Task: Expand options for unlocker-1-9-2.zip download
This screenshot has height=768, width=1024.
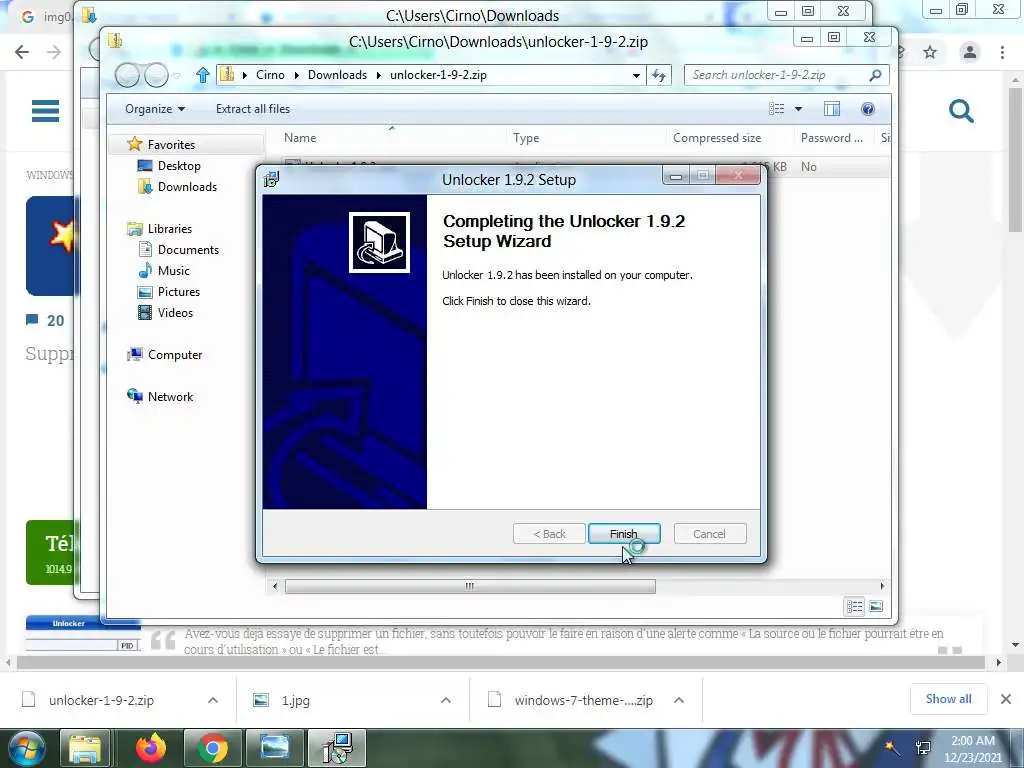Action: click(213, 700)
